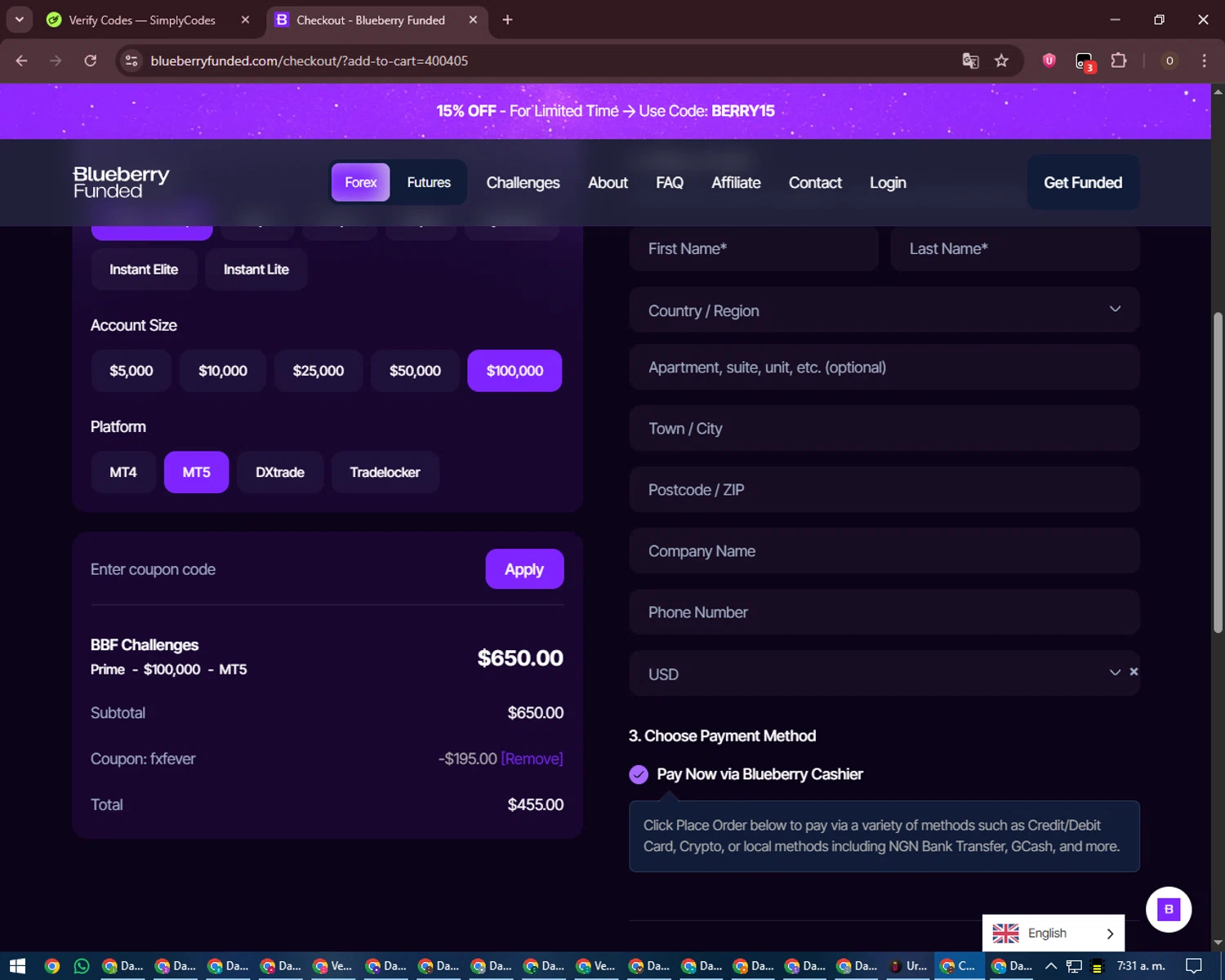Open the USD currency dropdown
Image resolution: width=1225 pixels, height=980 pixels.
pos(884,673)
